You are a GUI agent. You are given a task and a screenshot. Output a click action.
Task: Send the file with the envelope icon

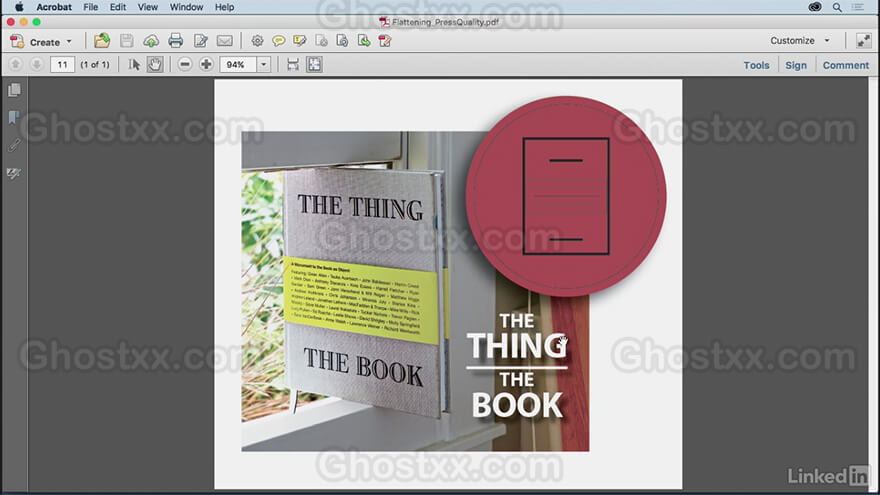(x=224, y=41)
